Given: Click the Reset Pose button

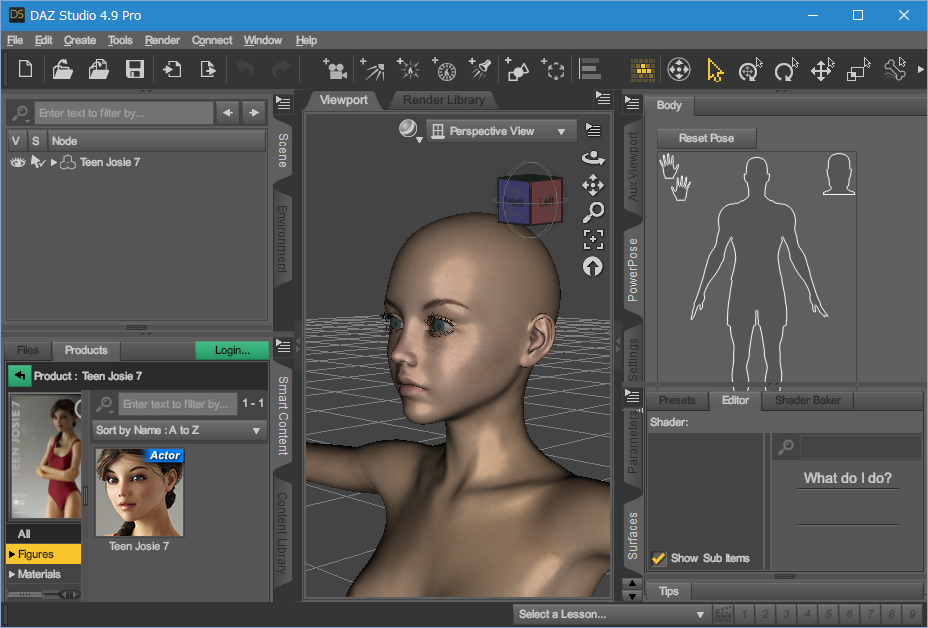Looking at the screenshot, I should [x=706, y=138].
